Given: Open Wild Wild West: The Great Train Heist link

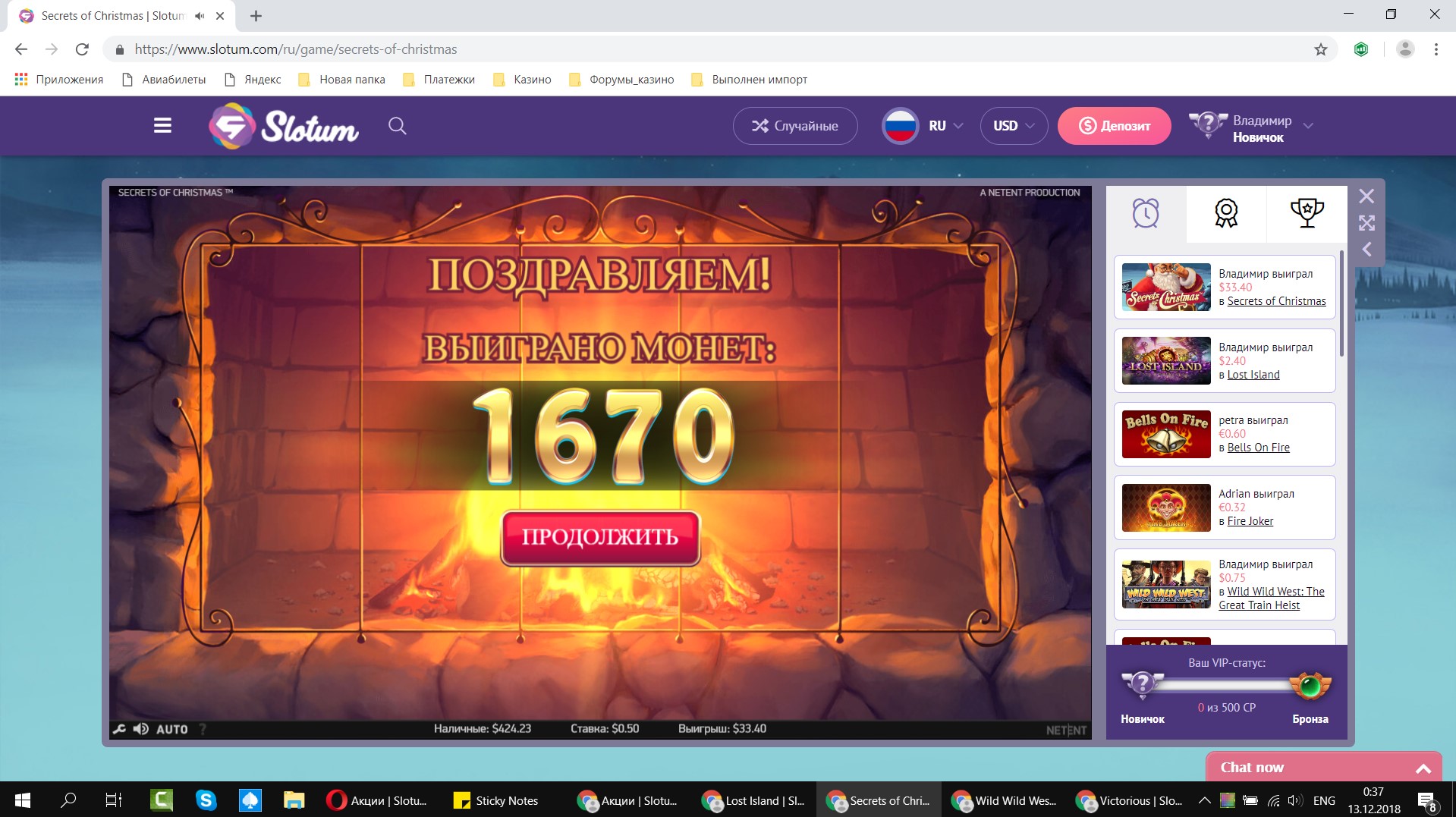Looking at the screenshot, I should 1272,599.
